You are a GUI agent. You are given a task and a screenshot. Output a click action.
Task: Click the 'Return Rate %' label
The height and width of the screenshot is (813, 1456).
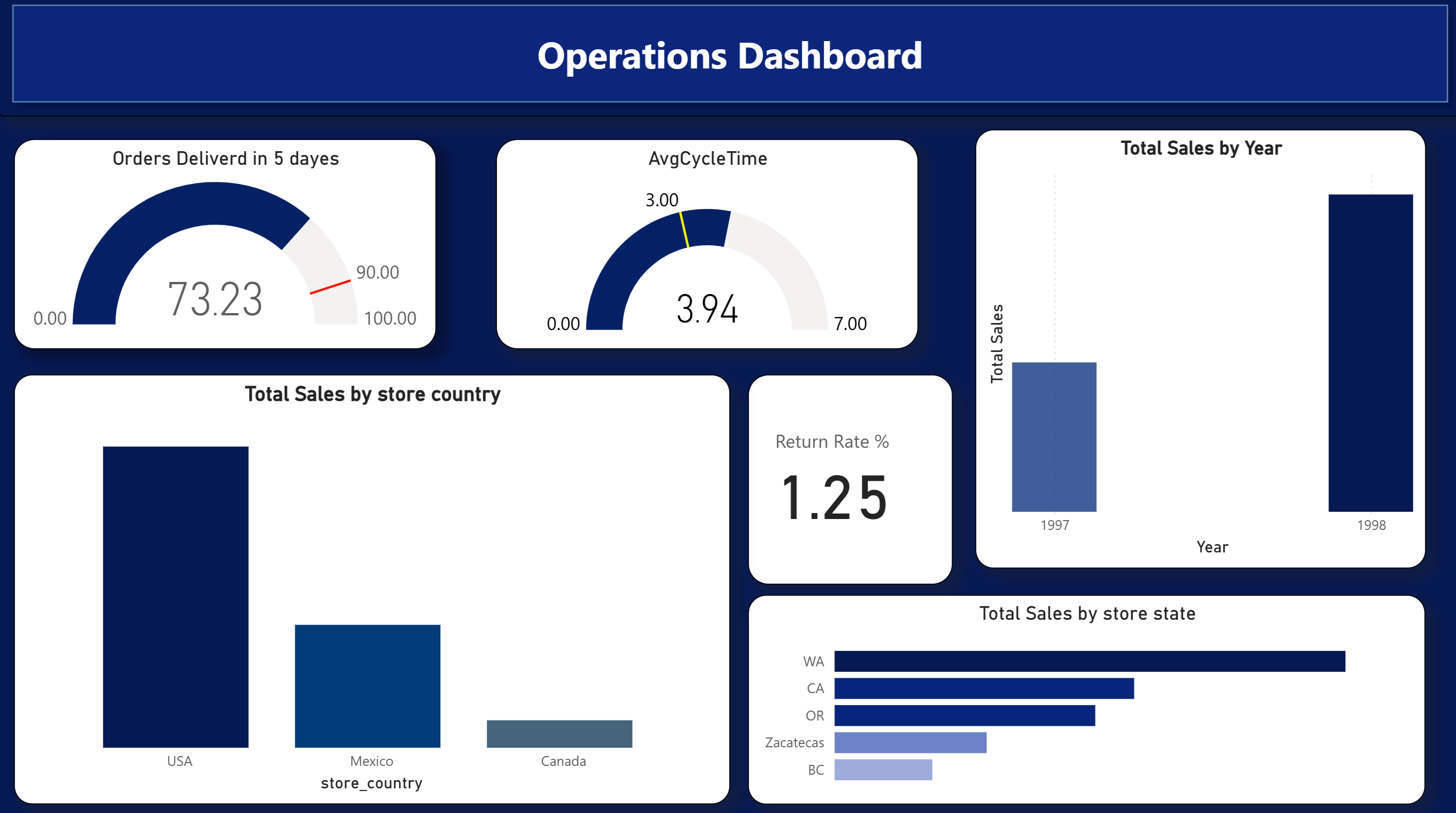tap(832, 442)
